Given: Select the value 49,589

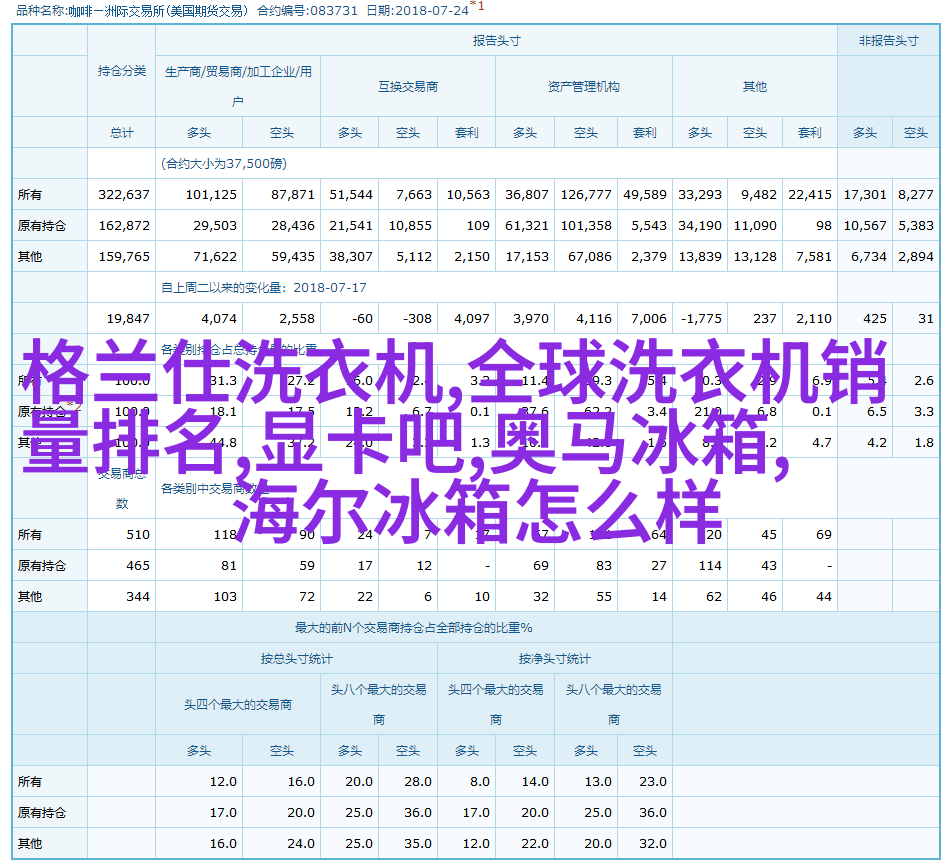Looking at the screenshot, I should 645,194.
